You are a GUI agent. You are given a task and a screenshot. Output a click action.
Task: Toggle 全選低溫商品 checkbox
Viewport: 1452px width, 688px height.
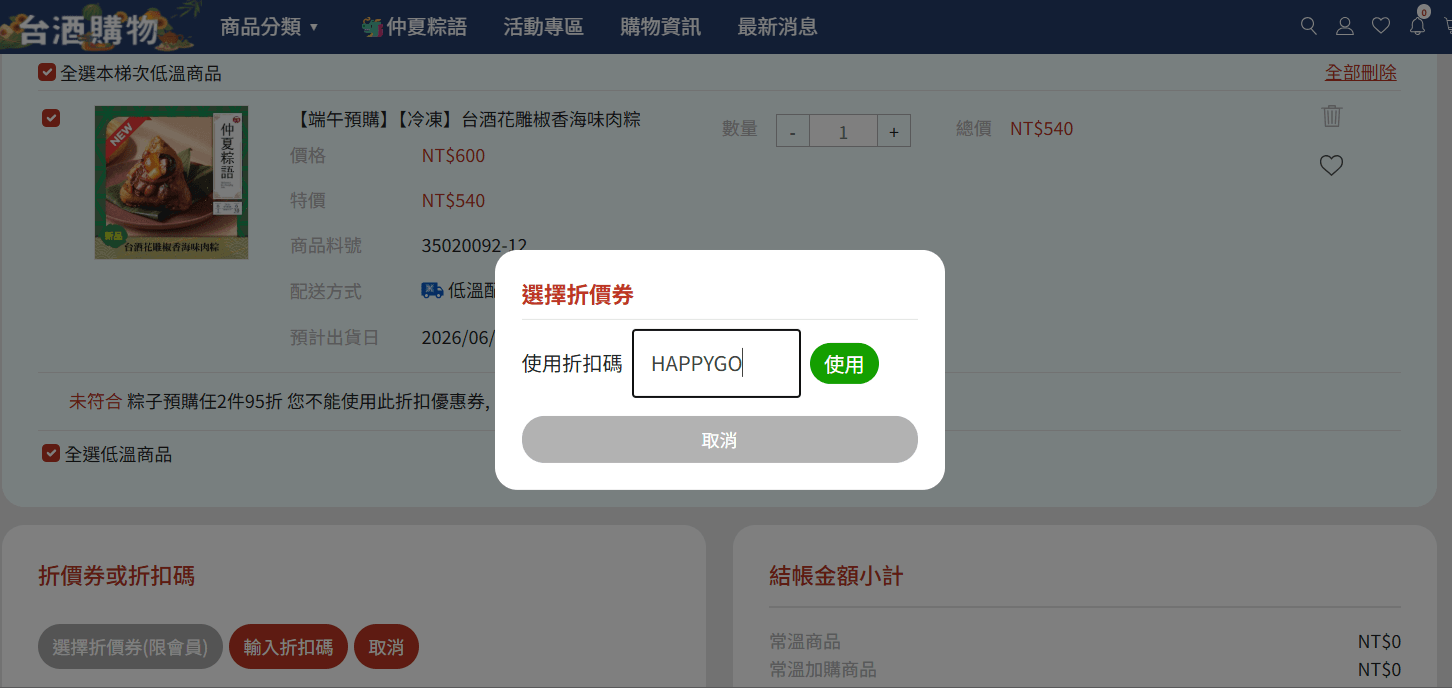[51, 454]
